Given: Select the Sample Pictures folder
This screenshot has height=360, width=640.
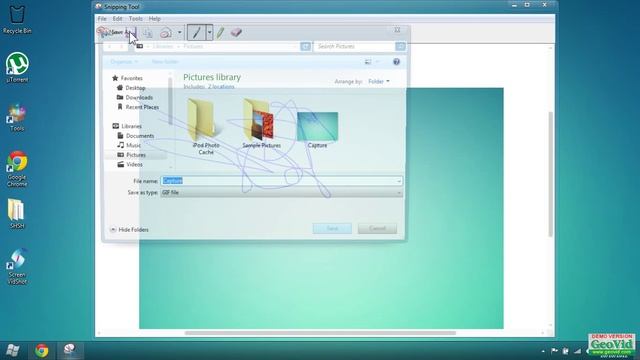Looking at the screenshot, I should click(261, 123).
